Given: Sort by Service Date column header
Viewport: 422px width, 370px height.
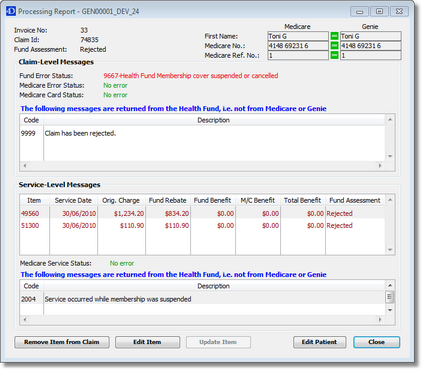Looking at the screenshot, I should pos(73,200).
